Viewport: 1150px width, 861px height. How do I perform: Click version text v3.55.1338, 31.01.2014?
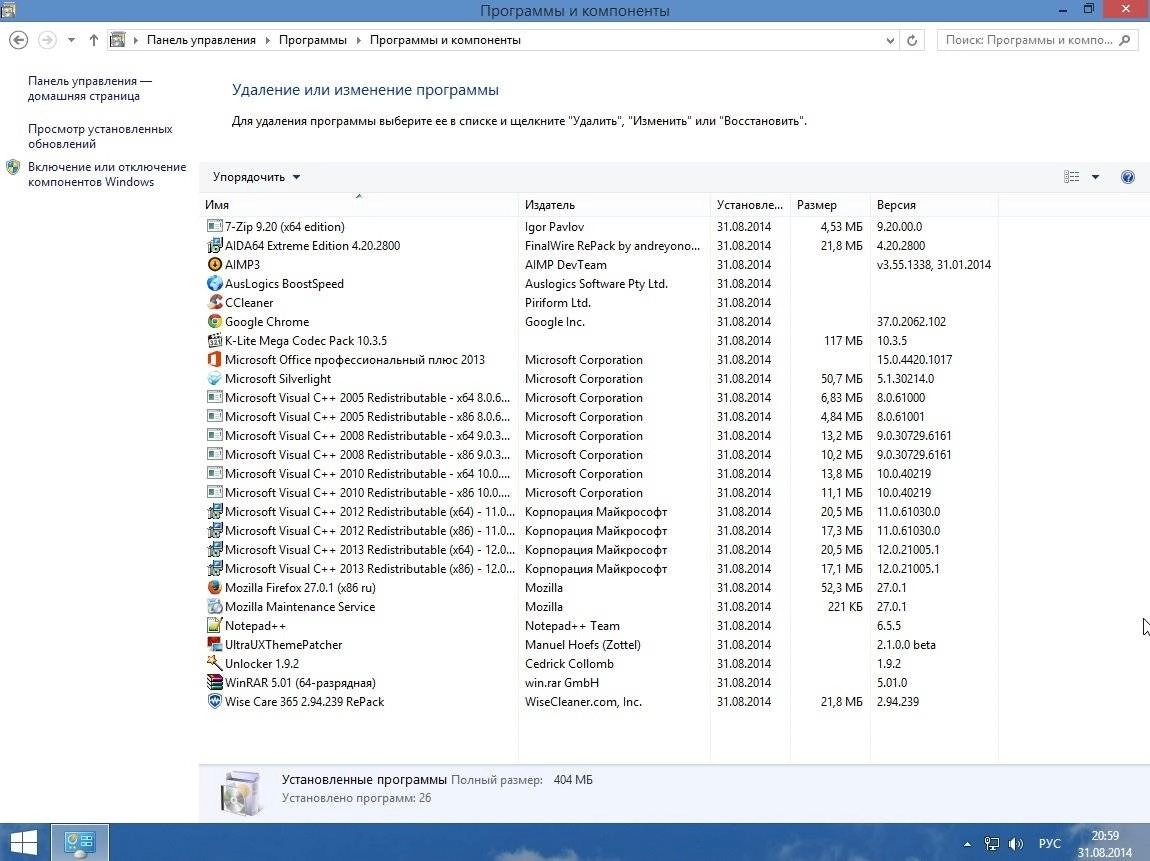click(934, 265)
